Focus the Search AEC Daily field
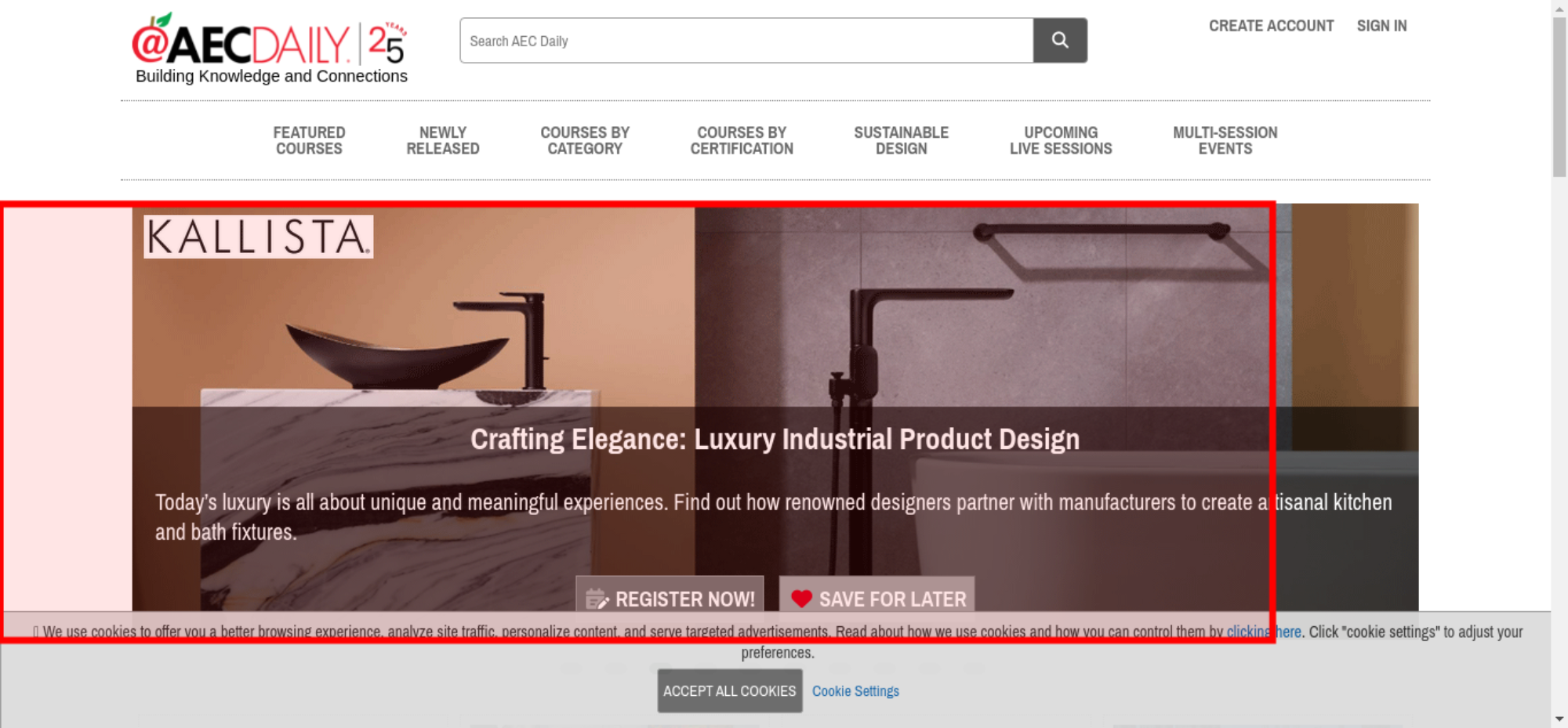The image size is (1568, 728). point(746,41)
